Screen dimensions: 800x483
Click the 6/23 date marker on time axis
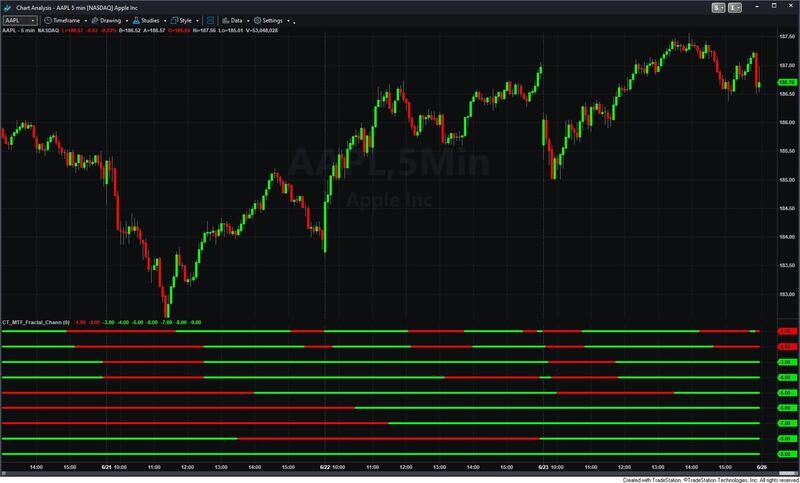coord(543,467)
